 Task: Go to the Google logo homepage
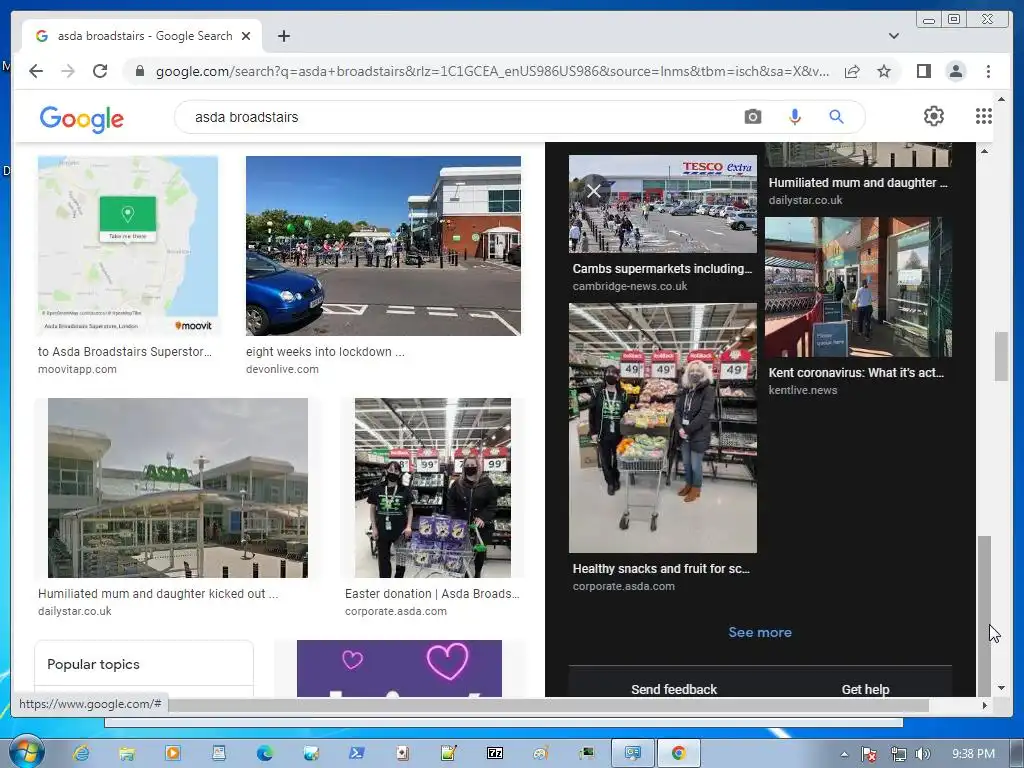(82, 118)
